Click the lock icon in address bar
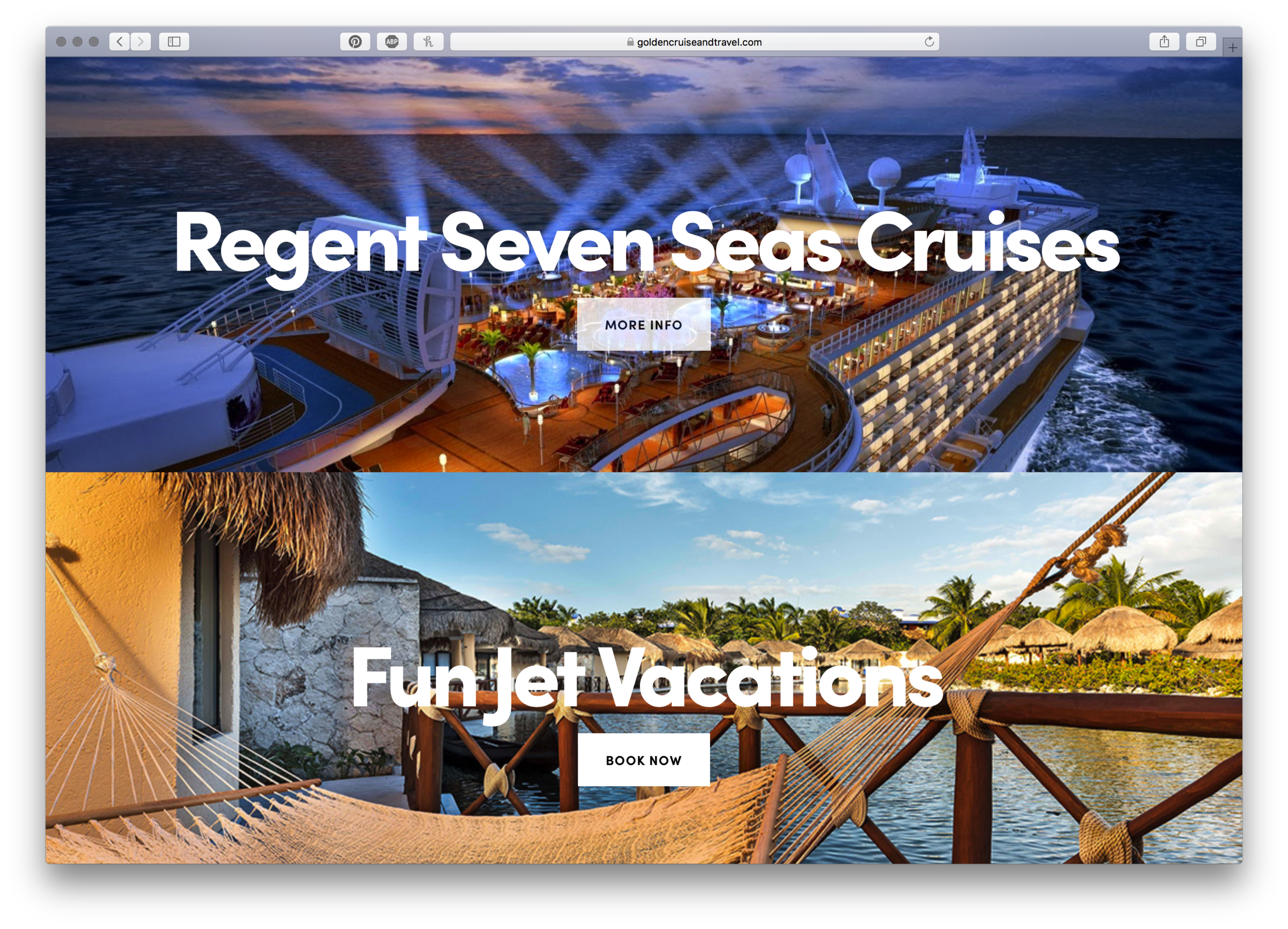This screenshot has height=929, width=1288. (631, 41)
